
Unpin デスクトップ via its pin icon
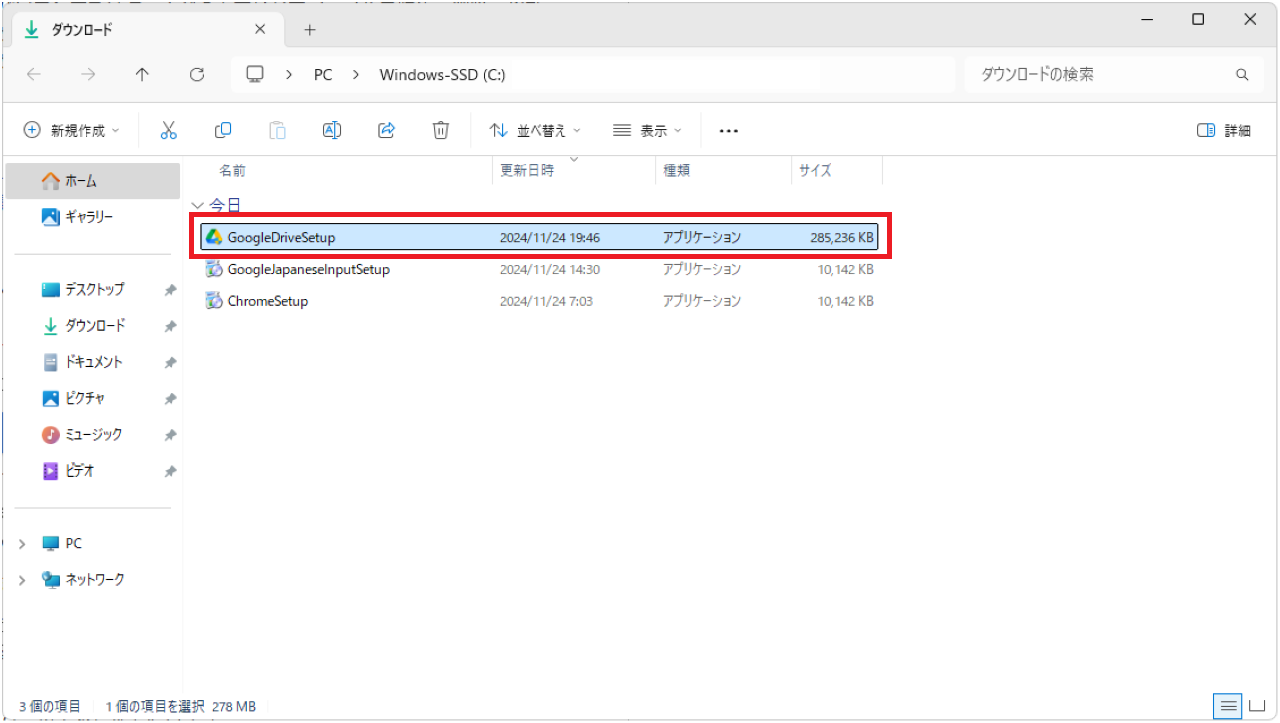click(170, 290)
